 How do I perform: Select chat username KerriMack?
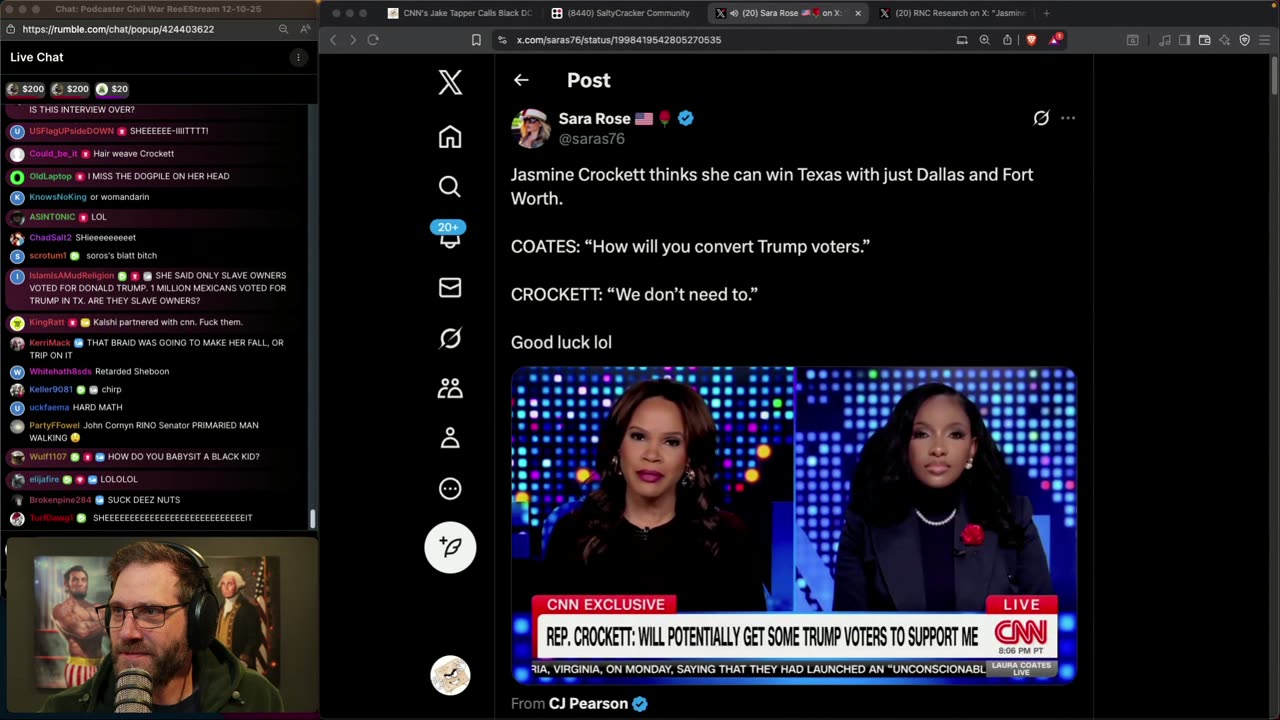click(50, 343)
